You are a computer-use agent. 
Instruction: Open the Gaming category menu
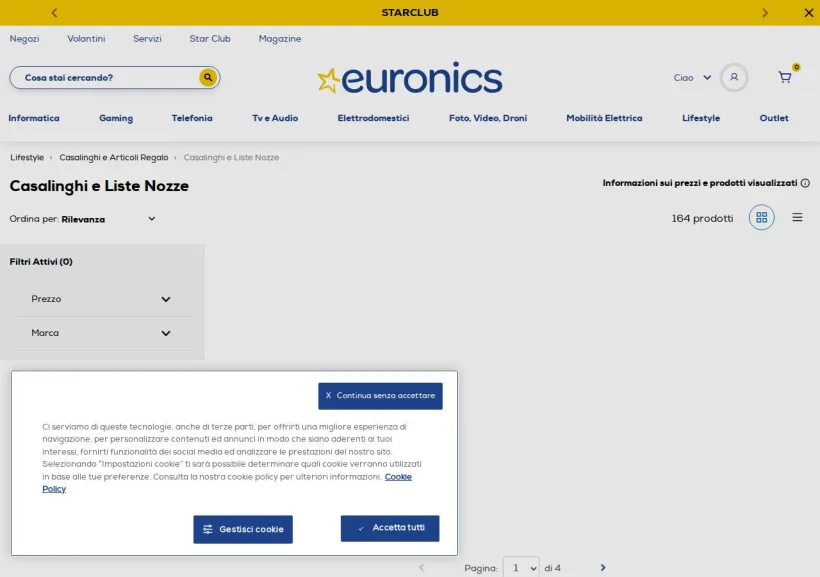[x=116, y=118]
